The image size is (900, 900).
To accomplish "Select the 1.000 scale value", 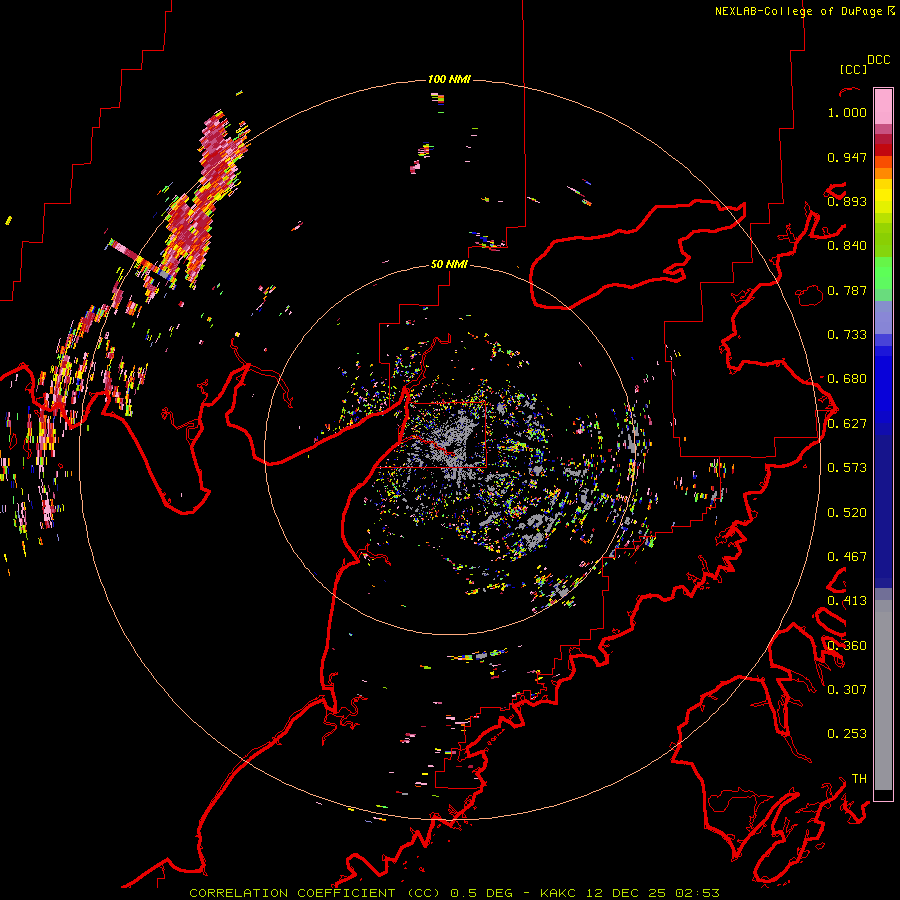I will tap(847, 112).
